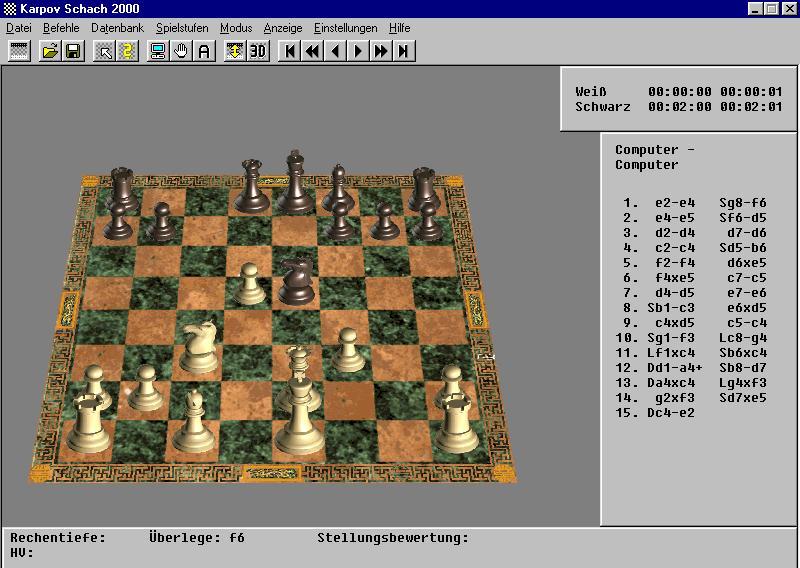800x568 pixels.
Task: Open the Hilfe menu
Action: tap(400, 28)
